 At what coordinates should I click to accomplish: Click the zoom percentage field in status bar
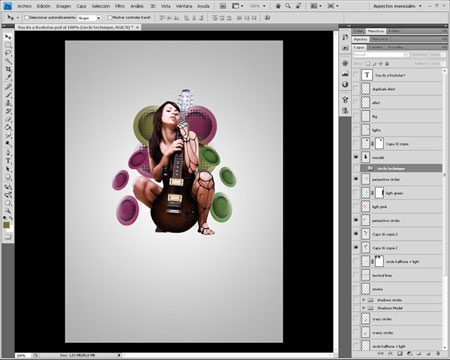pyautogui.click(x=23, y=355)
